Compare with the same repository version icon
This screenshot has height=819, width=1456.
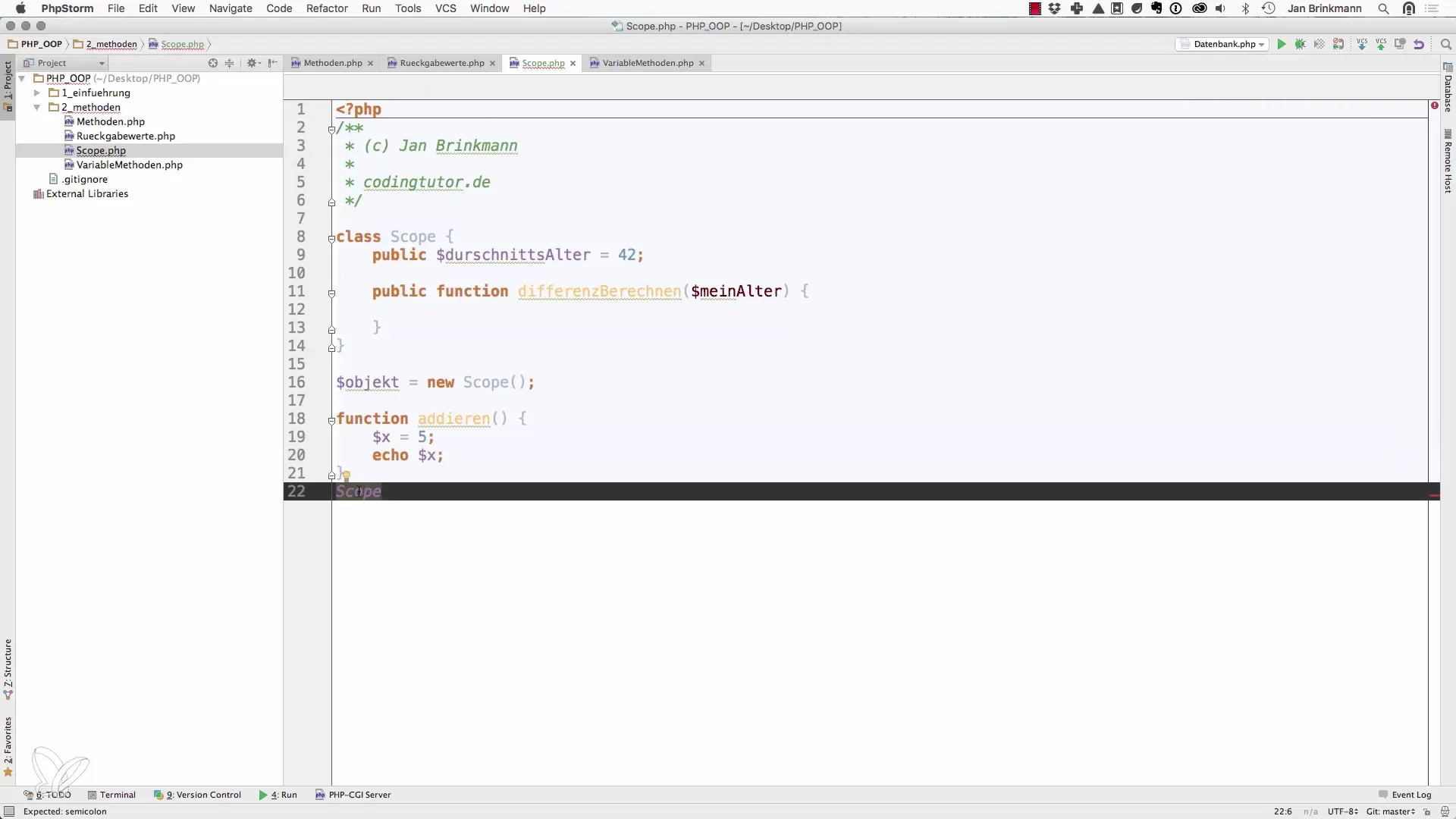[1400, 44]
